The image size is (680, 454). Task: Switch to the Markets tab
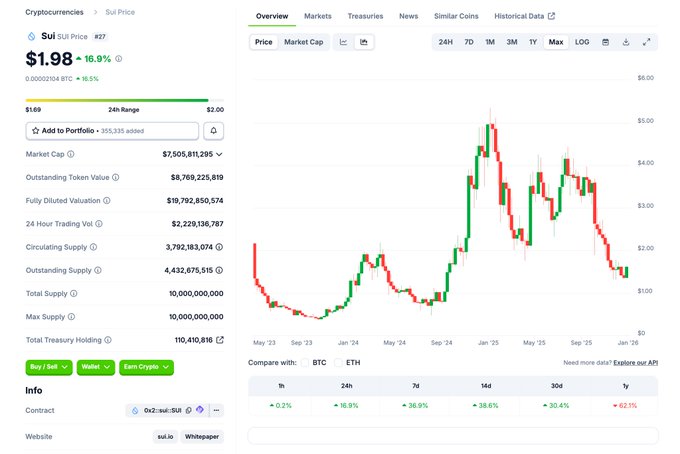point(318,16)
